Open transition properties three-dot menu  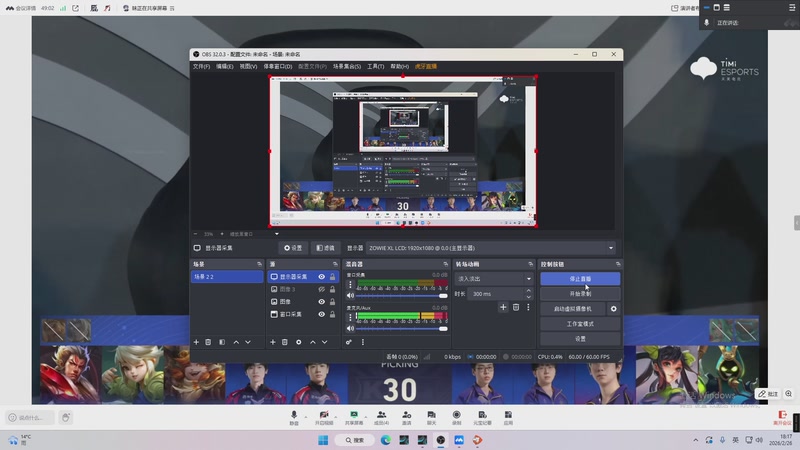(528, 307)
